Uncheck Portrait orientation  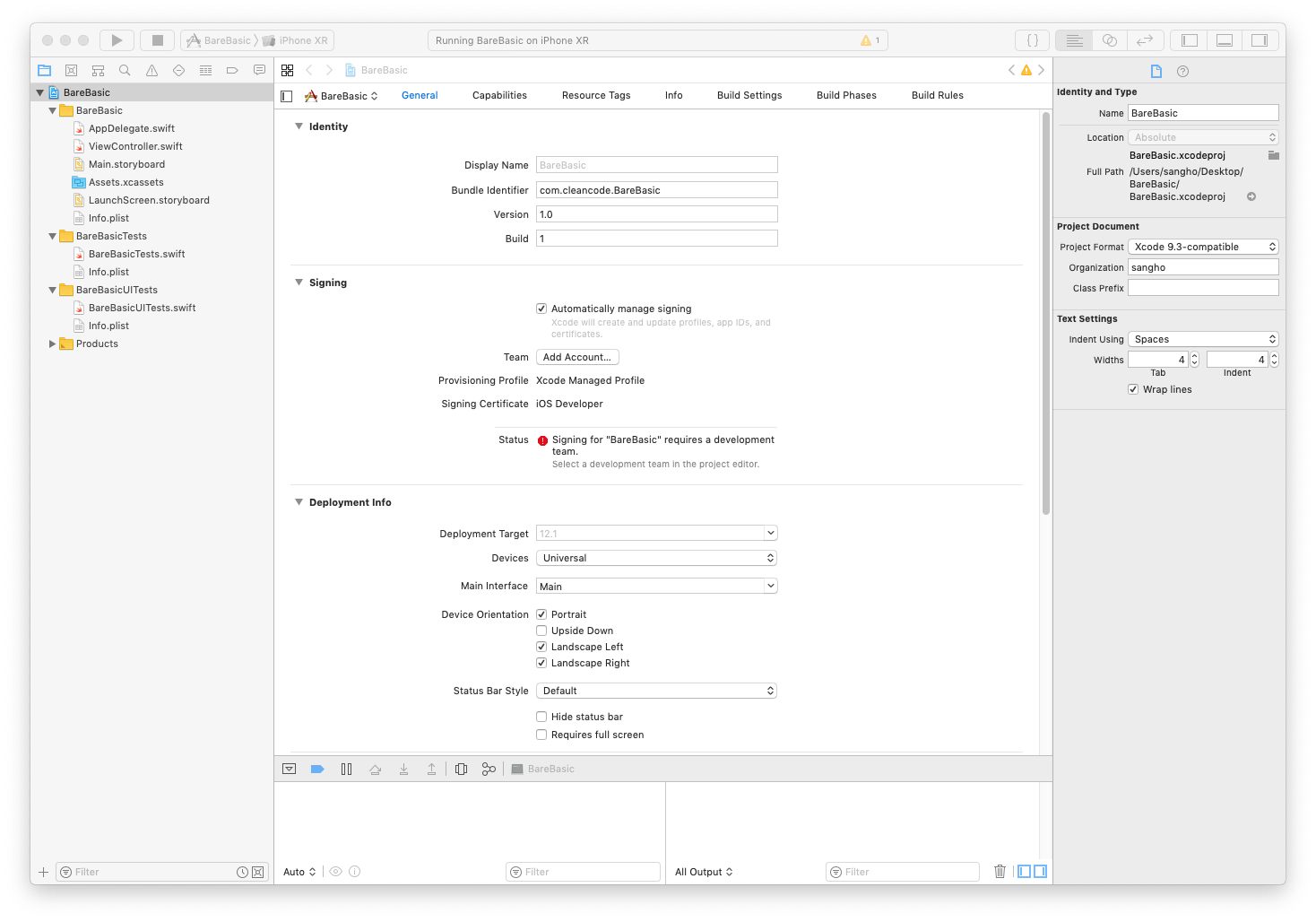[541, 614]
